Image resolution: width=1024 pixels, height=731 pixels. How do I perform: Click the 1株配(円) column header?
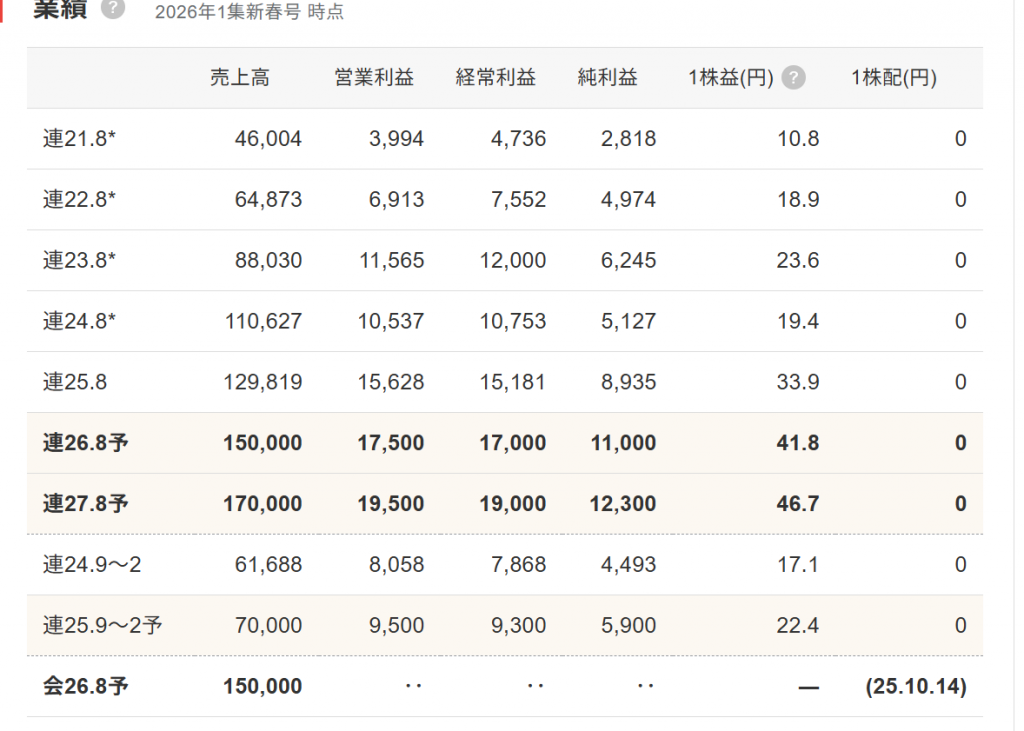click(893, 78)
